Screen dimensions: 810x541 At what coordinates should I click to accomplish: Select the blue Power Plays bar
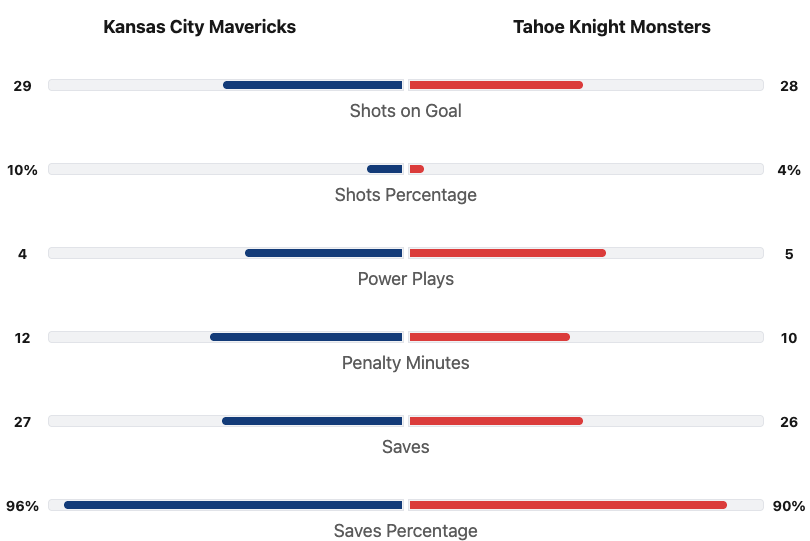click(x=323, y=253)
